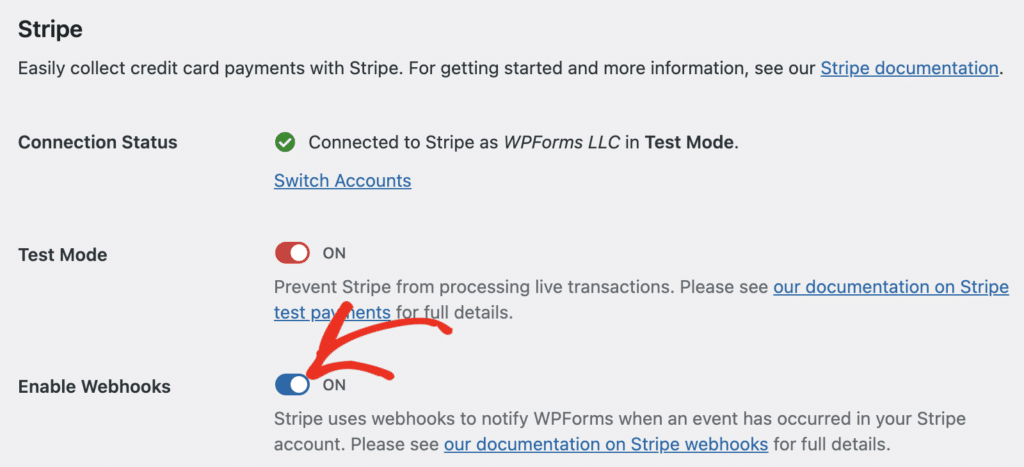Click the italic WPForms LLC account name
Image resolution: width=1024 pixels, height=467 pixels.
(x=561, y=142)
